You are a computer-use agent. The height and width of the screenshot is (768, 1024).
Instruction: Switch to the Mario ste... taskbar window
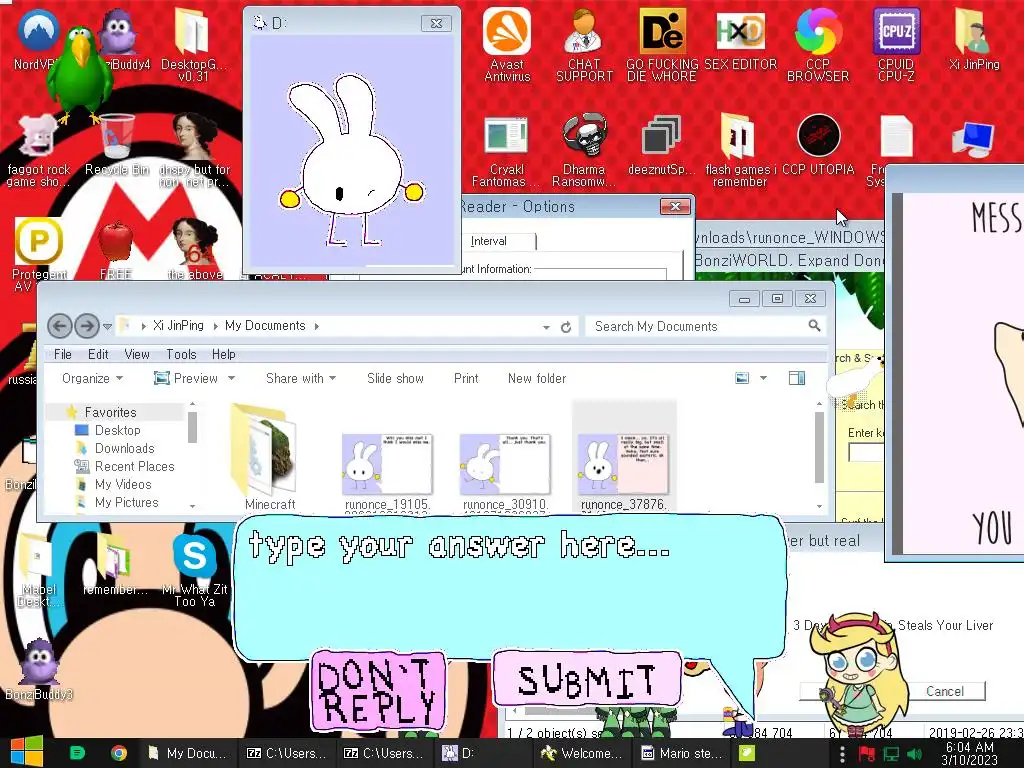[682, 753]
